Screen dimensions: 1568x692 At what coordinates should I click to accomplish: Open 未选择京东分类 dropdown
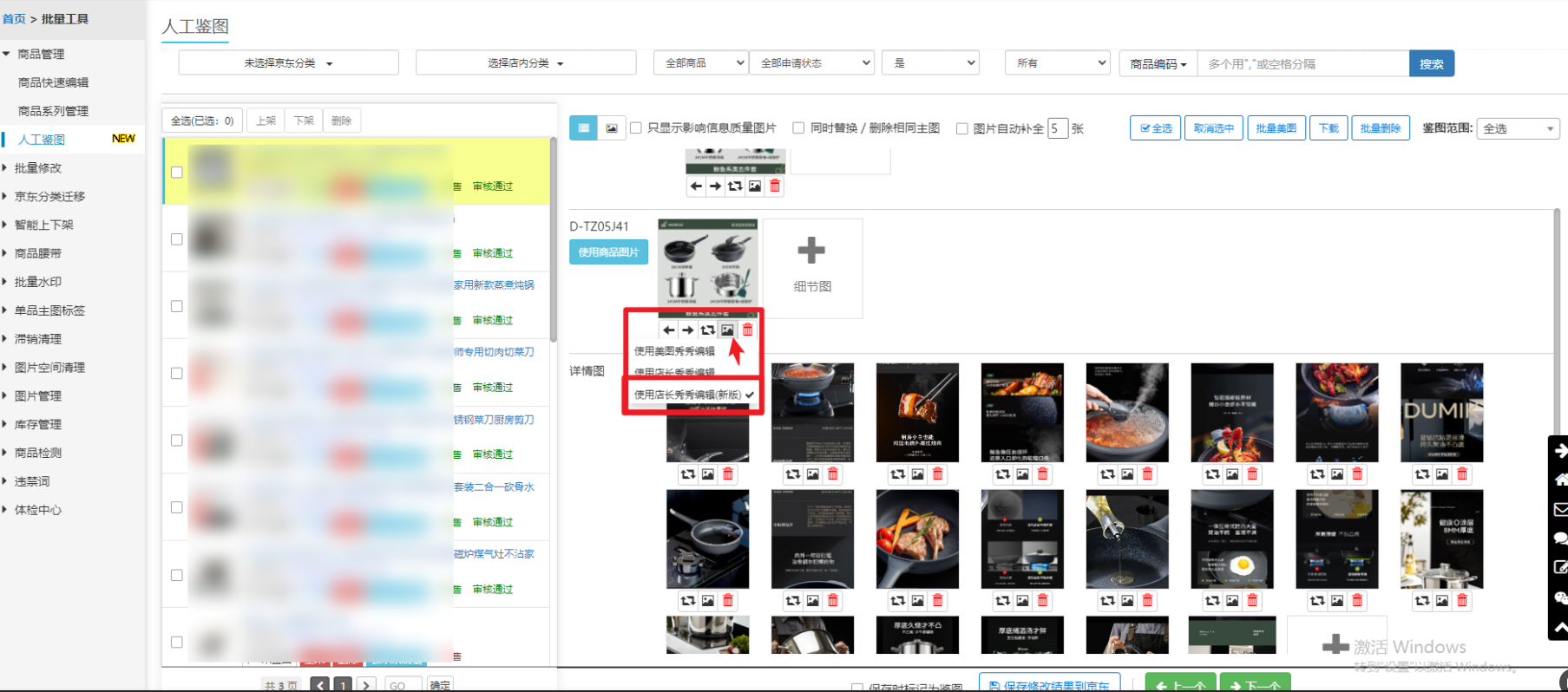(x=288, y=63)
